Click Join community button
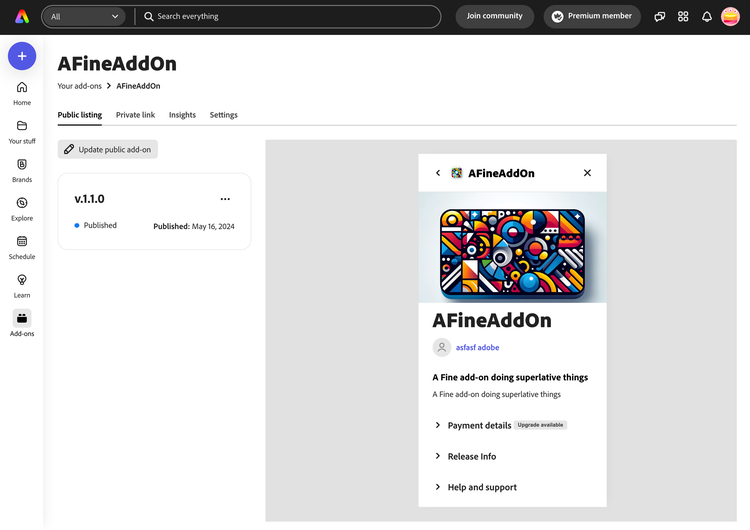 point(494,17)
